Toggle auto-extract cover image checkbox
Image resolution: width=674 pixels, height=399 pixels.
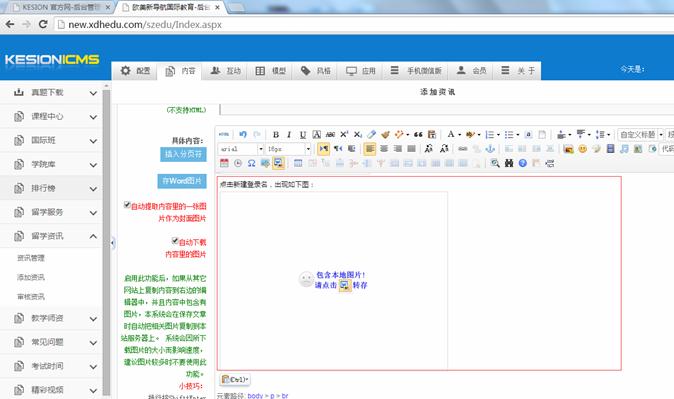[127, 205]
